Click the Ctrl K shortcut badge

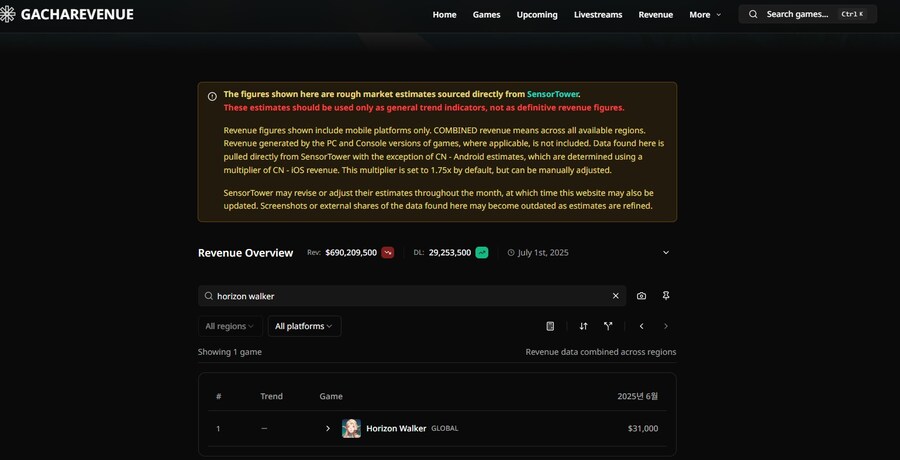(852, 14)
